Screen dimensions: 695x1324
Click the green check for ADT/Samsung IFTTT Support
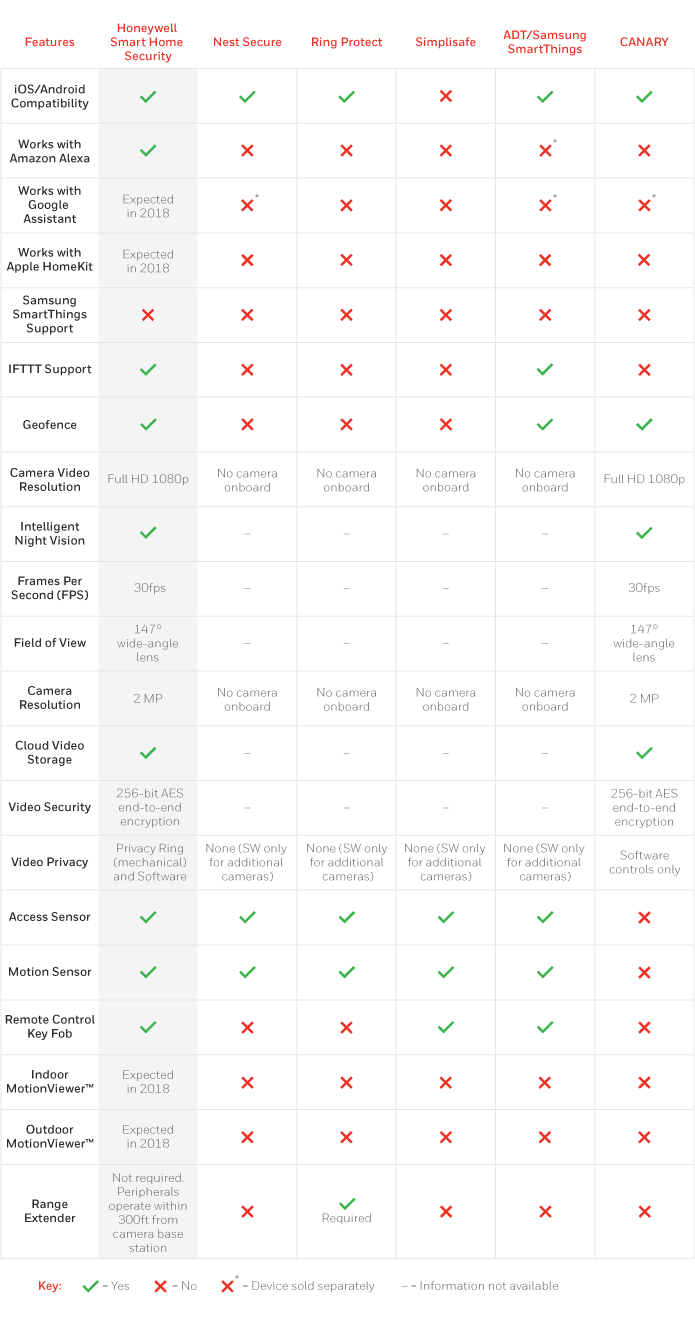point(545,370)
